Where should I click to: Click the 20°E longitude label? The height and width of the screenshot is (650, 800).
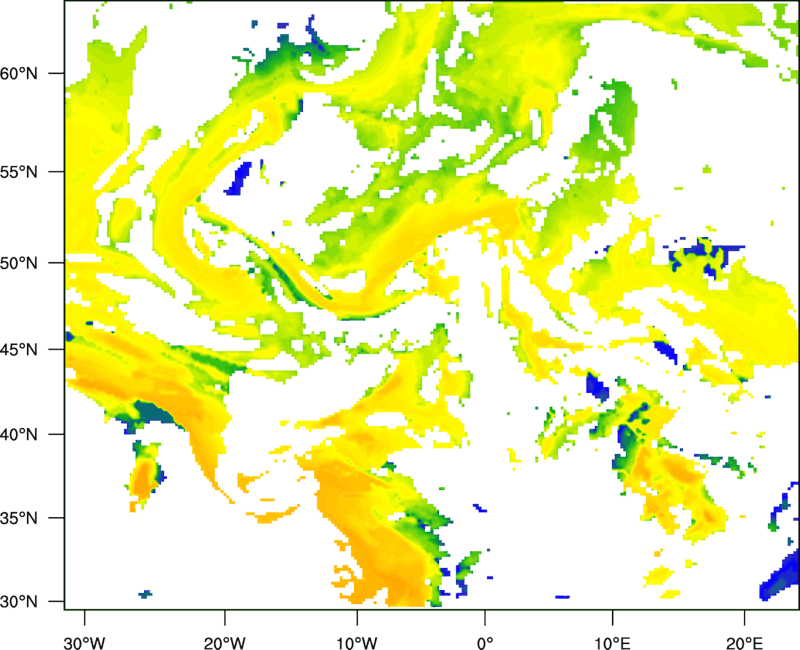tap(744, 643)
